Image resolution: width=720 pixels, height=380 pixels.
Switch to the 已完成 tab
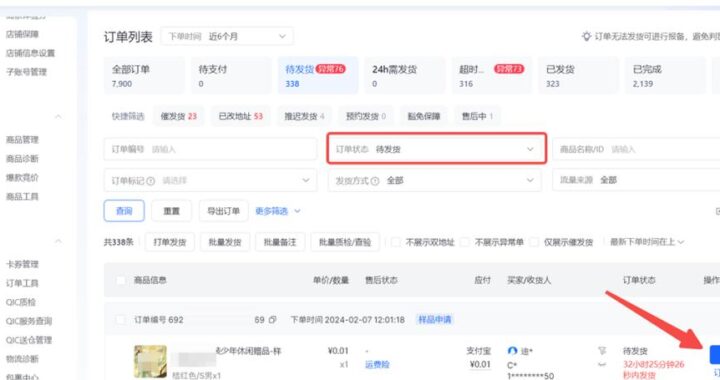[x=665, y=76]
